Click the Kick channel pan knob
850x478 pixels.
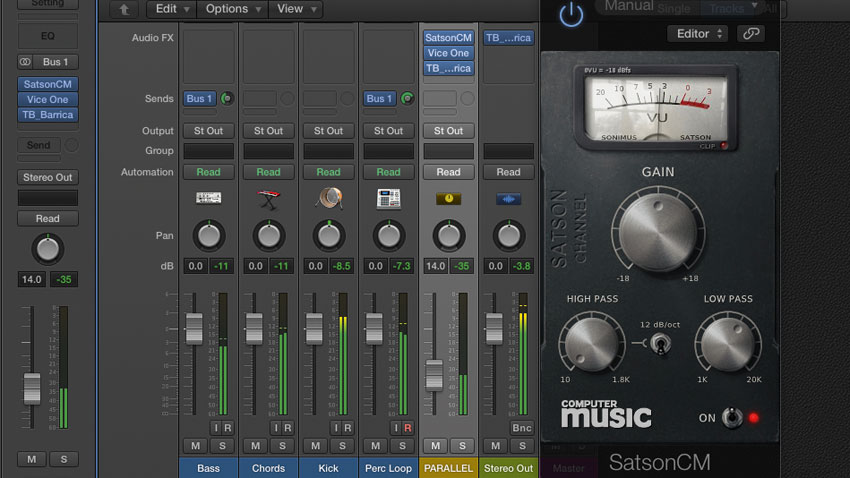click(329, 235)
